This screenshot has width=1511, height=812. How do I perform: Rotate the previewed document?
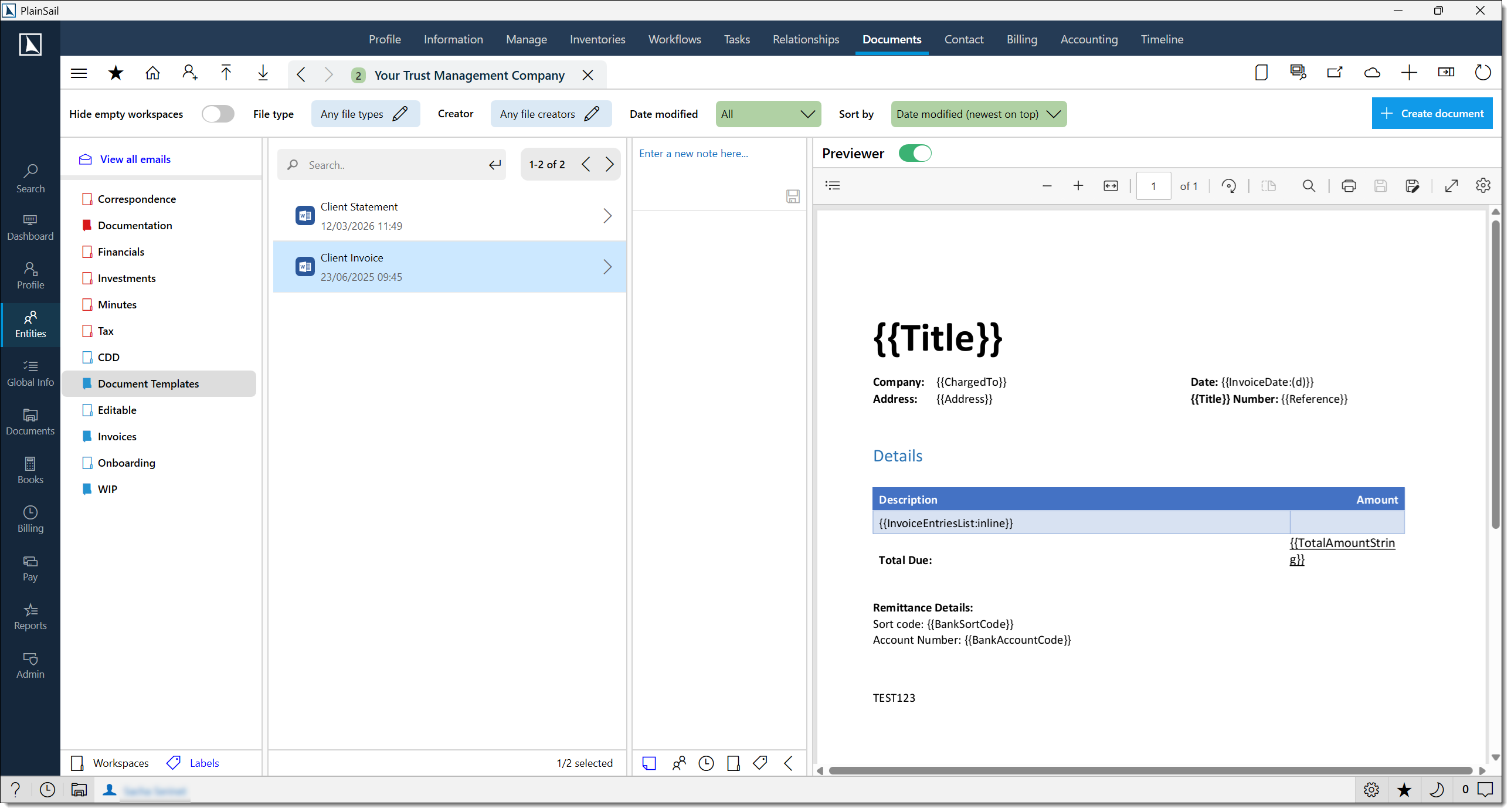pyautogui.click(x=1230, y=186)
